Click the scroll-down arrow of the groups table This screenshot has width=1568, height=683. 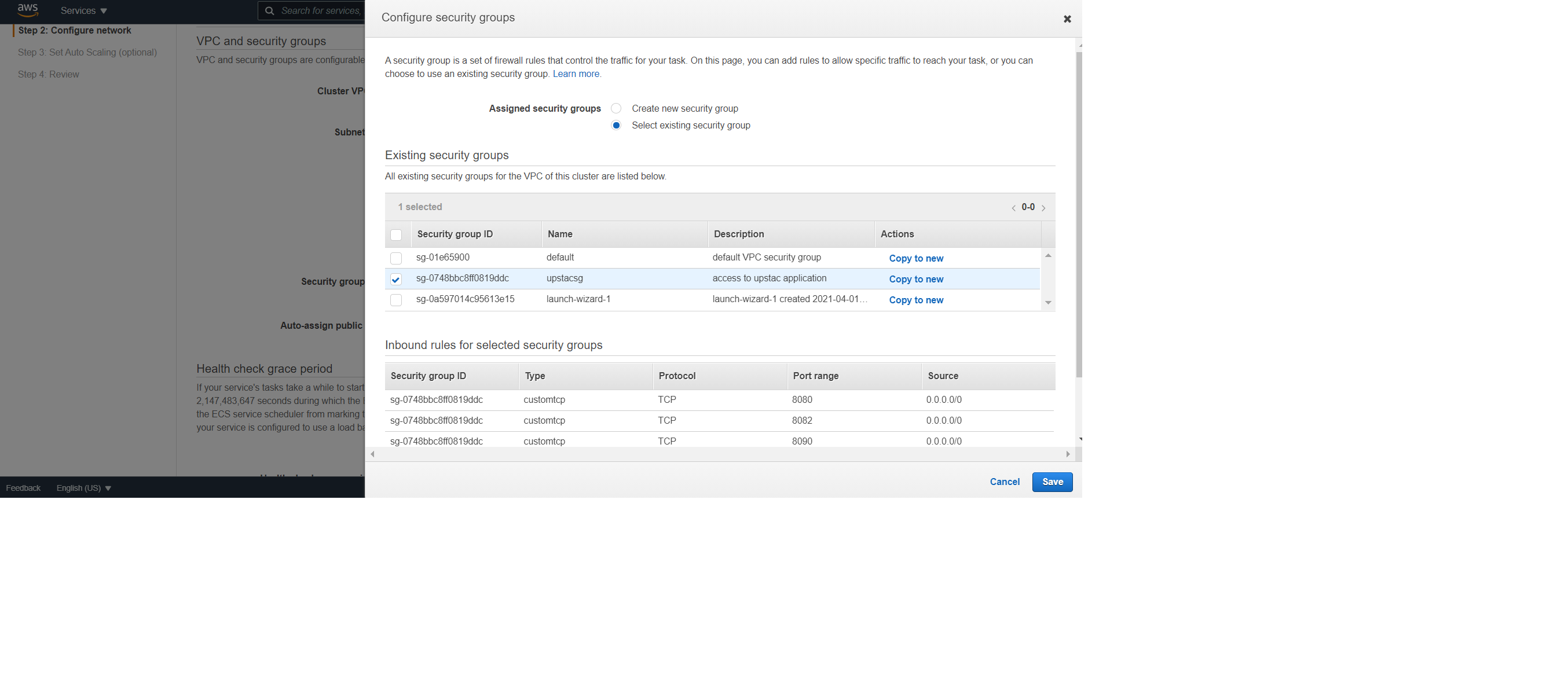point(1048,303)
